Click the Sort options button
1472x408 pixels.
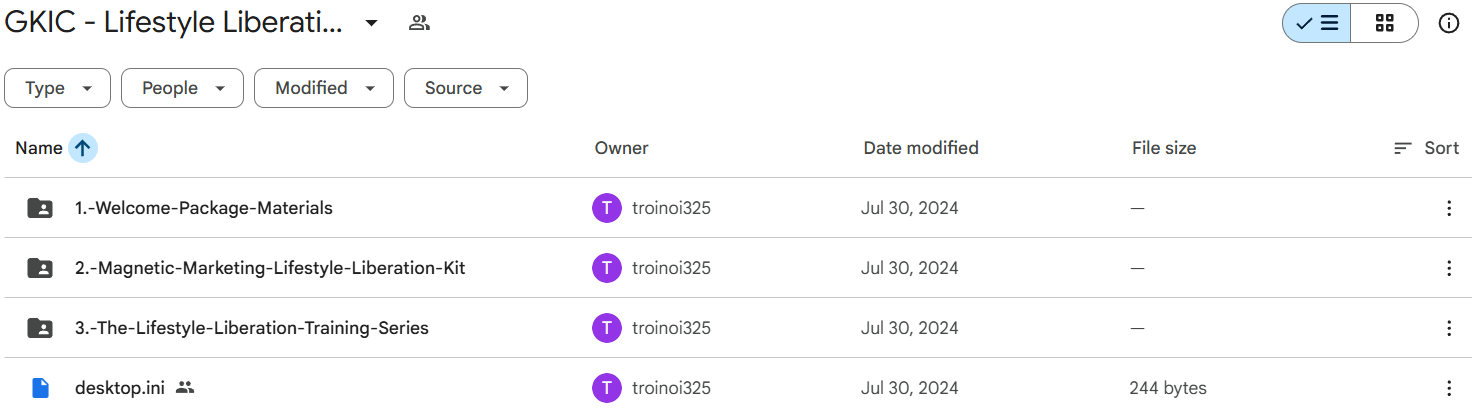click(1426, 148)
